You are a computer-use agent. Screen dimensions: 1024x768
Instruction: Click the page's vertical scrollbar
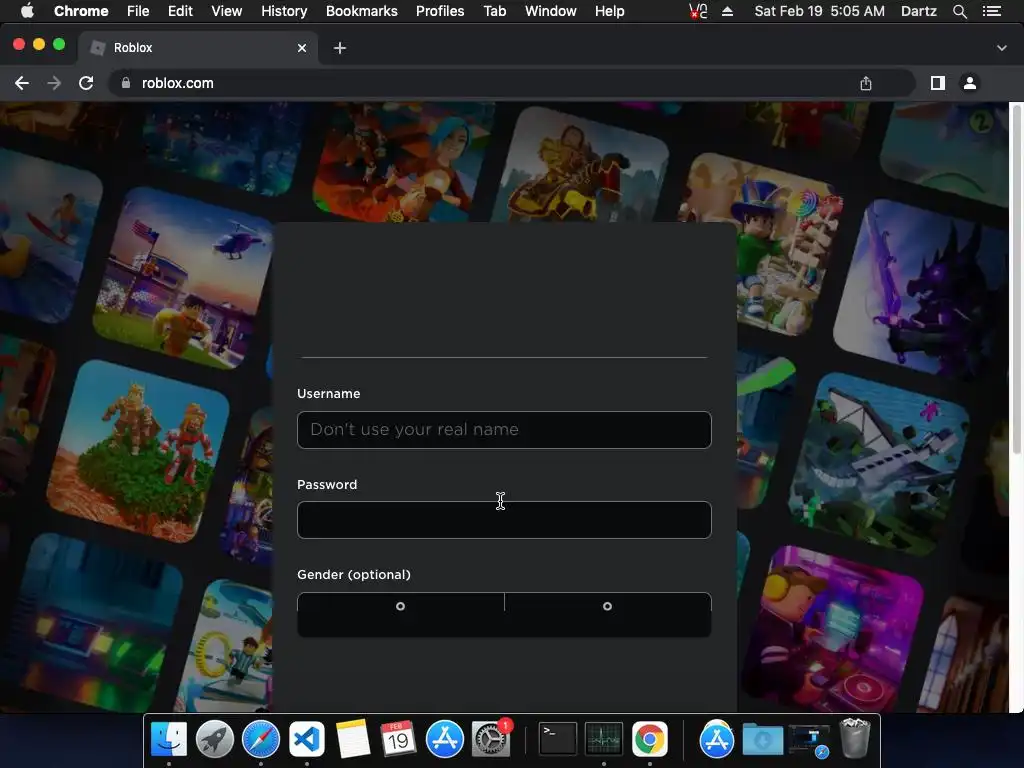(x=1016, y=281)
